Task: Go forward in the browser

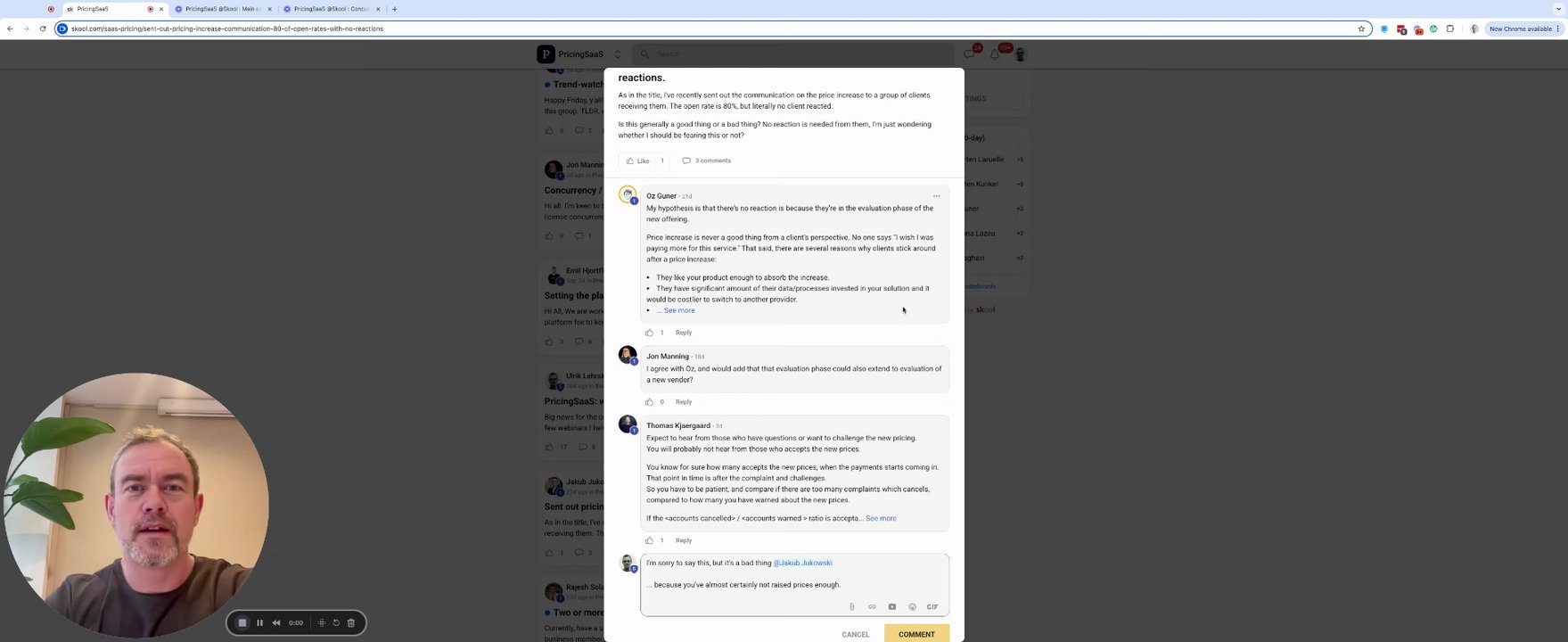Action: coord(26,29)
